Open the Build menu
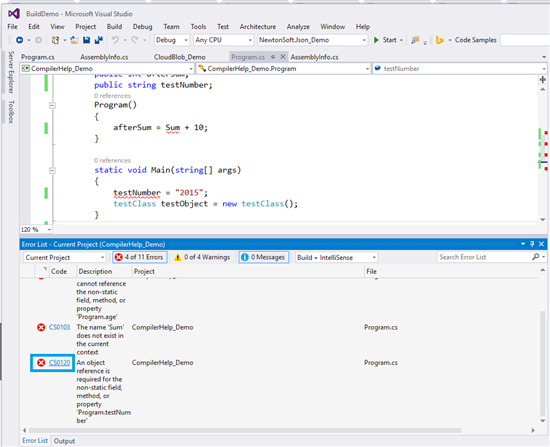The height and width of the screenshot is (447, 550). point(114,27)
